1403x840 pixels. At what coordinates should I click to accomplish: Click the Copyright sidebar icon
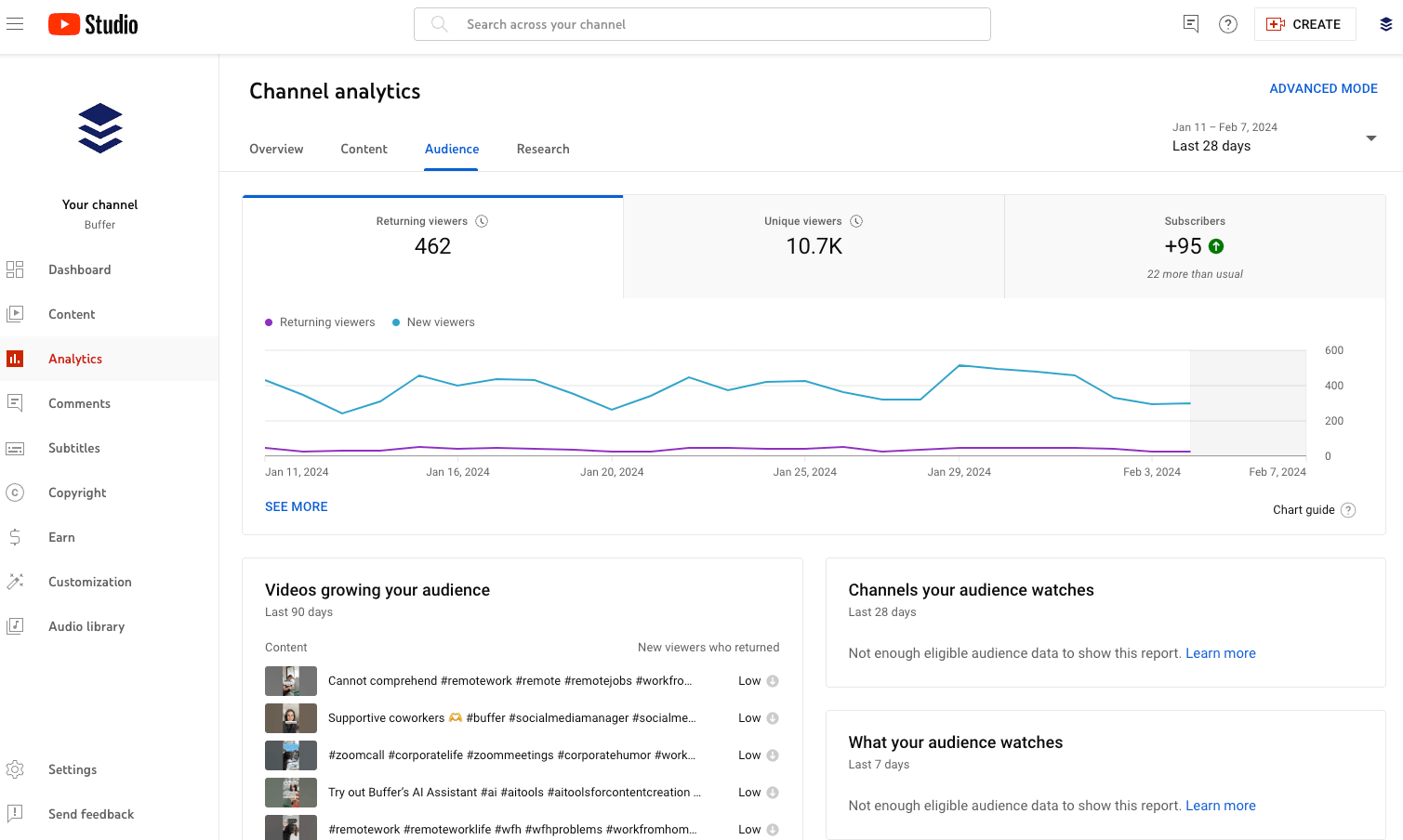coord(15,492)
